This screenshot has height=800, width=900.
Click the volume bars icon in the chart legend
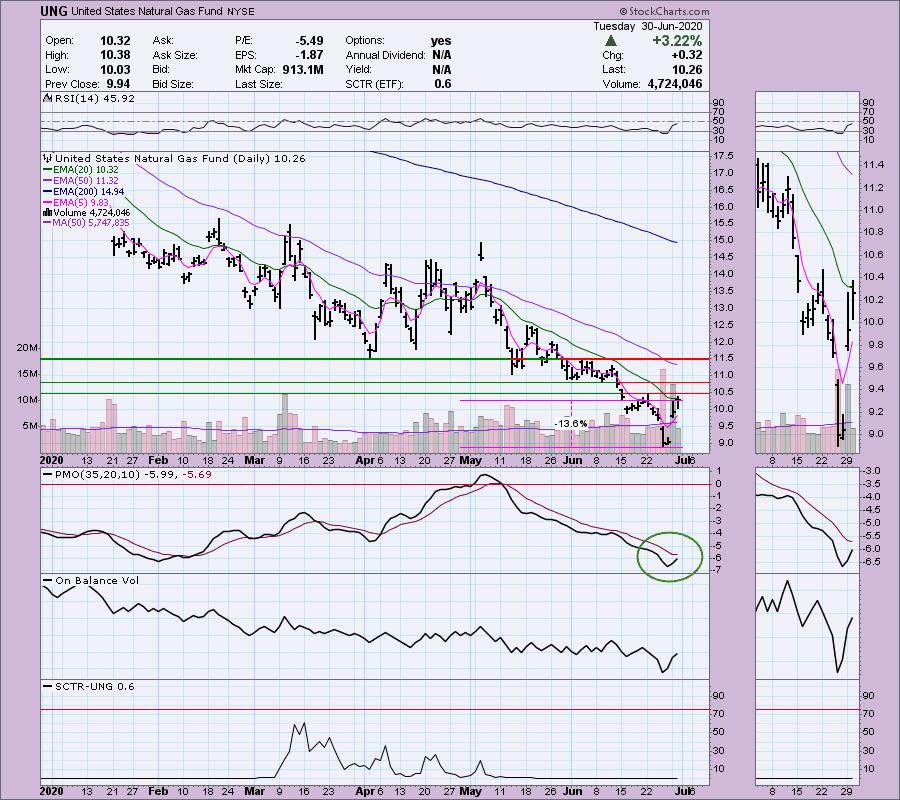pyautogui.click(x=48, y=213)
